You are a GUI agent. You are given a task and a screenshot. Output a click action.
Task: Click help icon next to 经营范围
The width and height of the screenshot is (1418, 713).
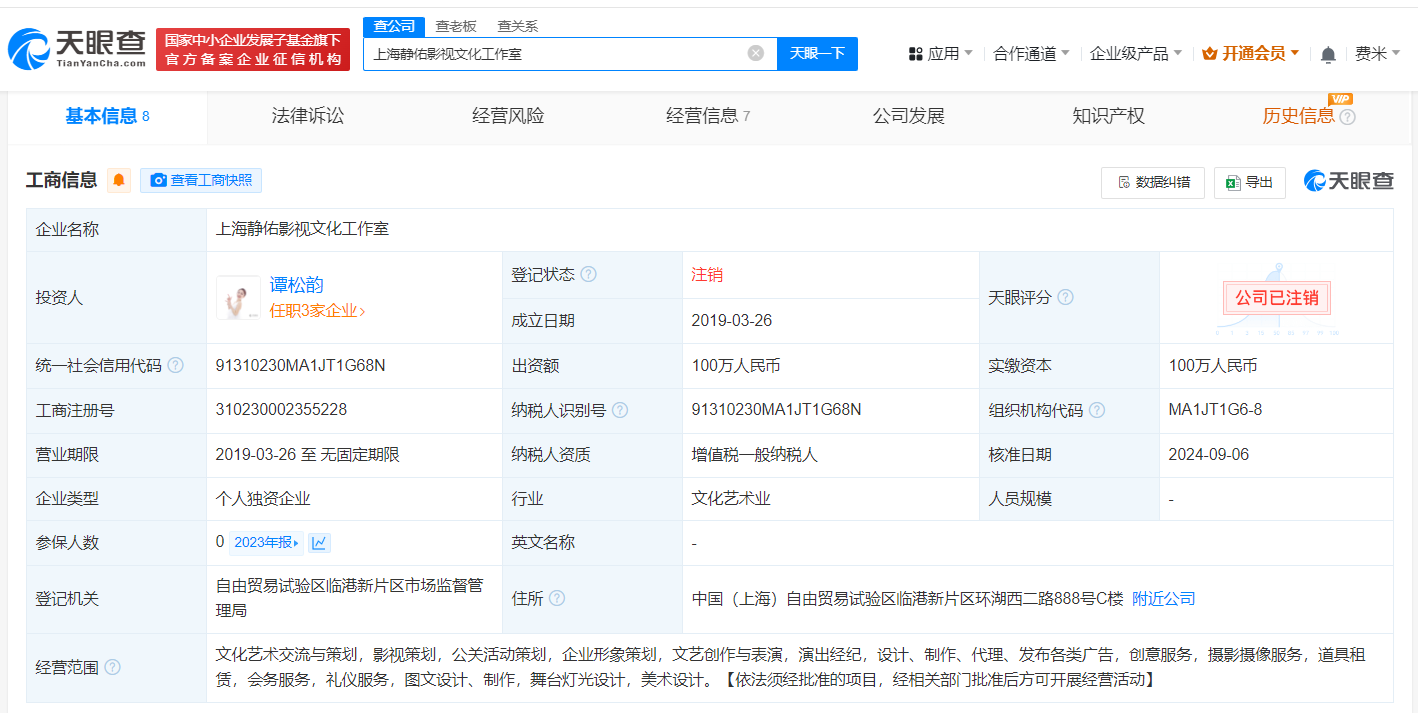point(113,667)
